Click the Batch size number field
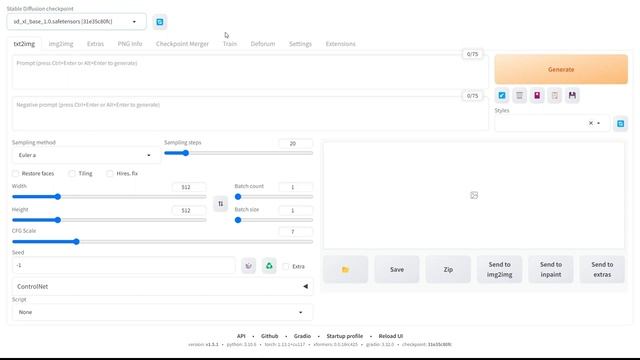This screenshot has width=640, height=360. (x=296, y=211)
